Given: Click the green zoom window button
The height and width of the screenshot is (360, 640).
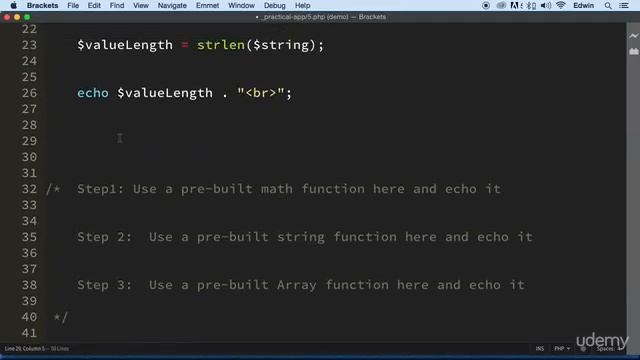Looking at the screenshot, I should tap(27, 17).
